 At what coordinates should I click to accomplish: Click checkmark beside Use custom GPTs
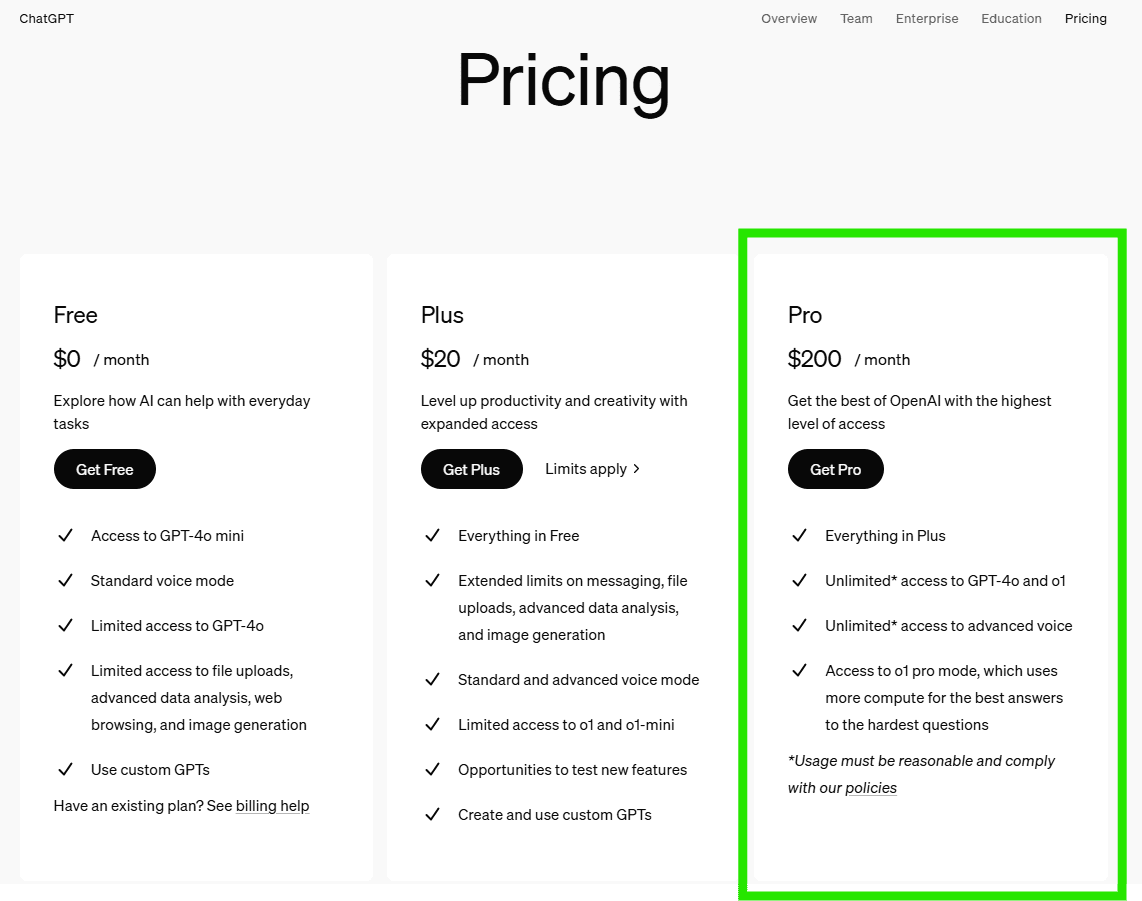(x=65, y=770)
